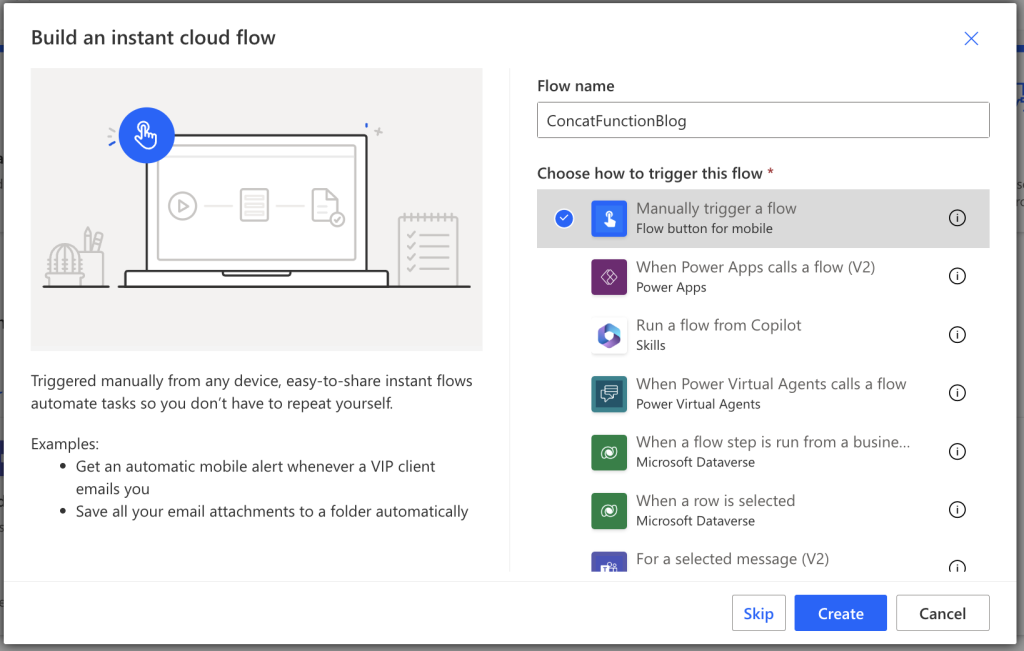The width and height of the screenshot is (1024, 651).
Task: Select When Power Virtual Agents calls a flow
Action: pos(763,394)
